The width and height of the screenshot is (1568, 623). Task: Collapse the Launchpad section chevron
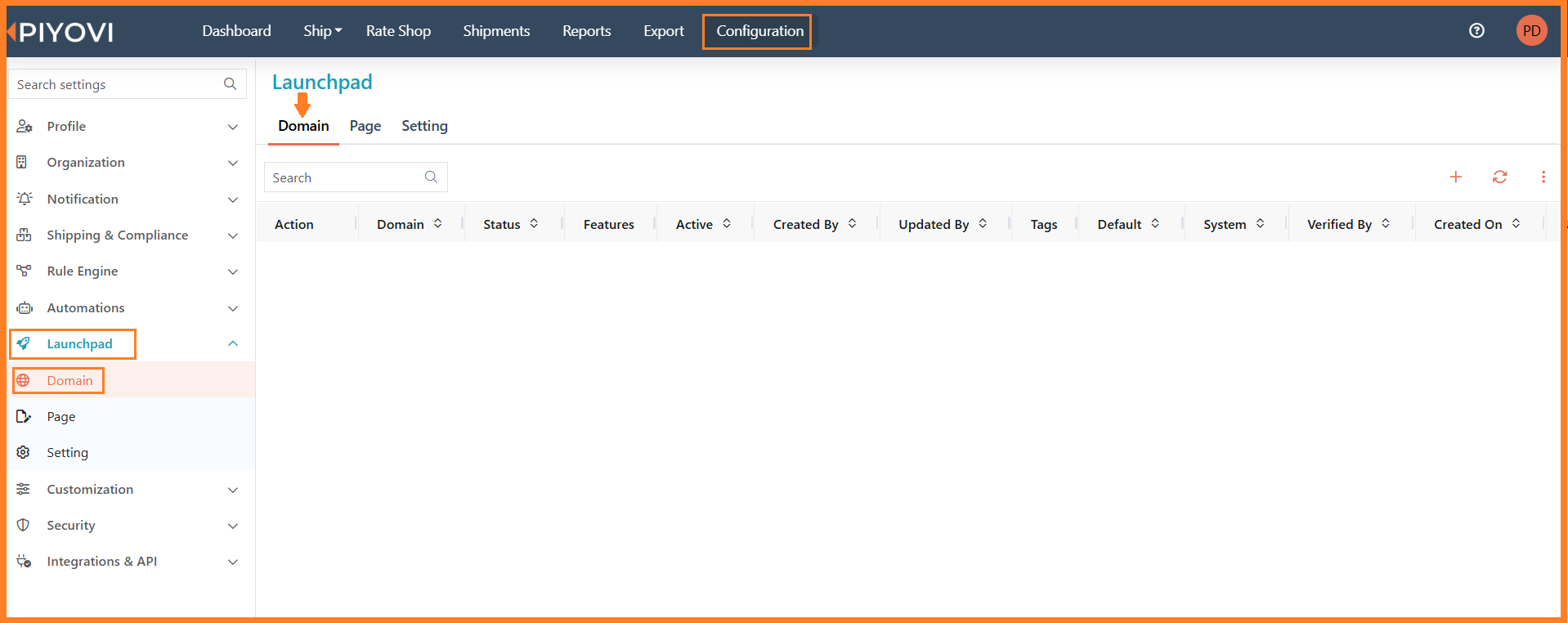(233, 343)
